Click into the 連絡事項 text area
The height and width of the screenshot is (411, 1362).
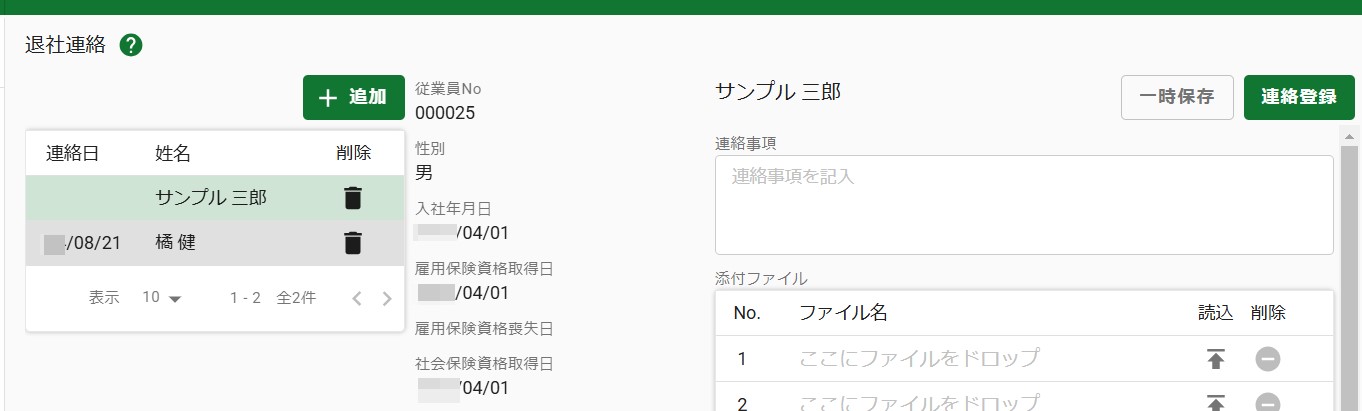coord(1023,205)
